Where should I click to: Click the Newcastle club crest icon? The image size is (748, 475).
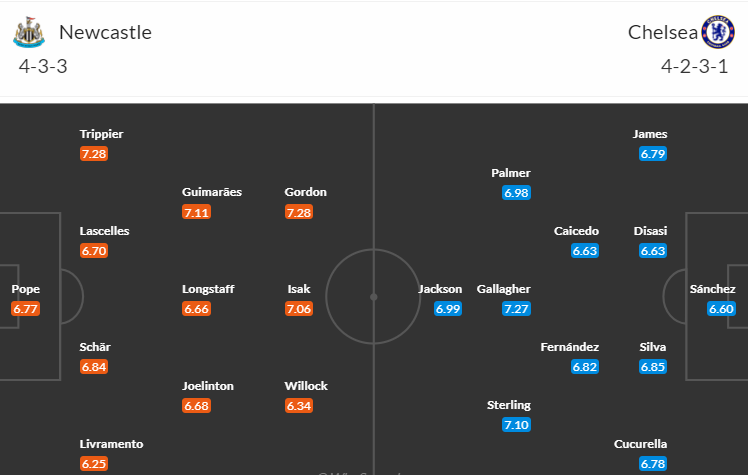coord(29,32)
